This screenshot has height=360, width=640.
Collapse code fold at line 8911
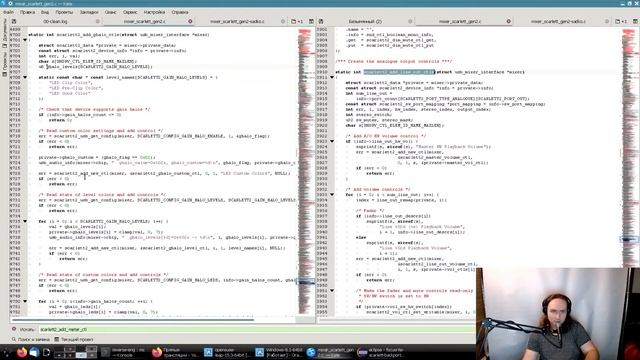[x=332, y=77]
